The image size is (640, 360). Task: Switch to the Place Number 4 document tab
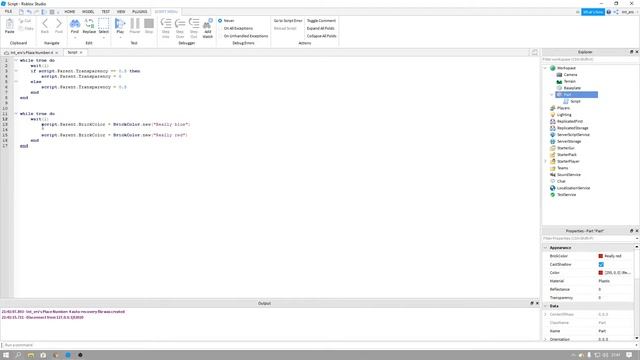click(x=31, y=53)
